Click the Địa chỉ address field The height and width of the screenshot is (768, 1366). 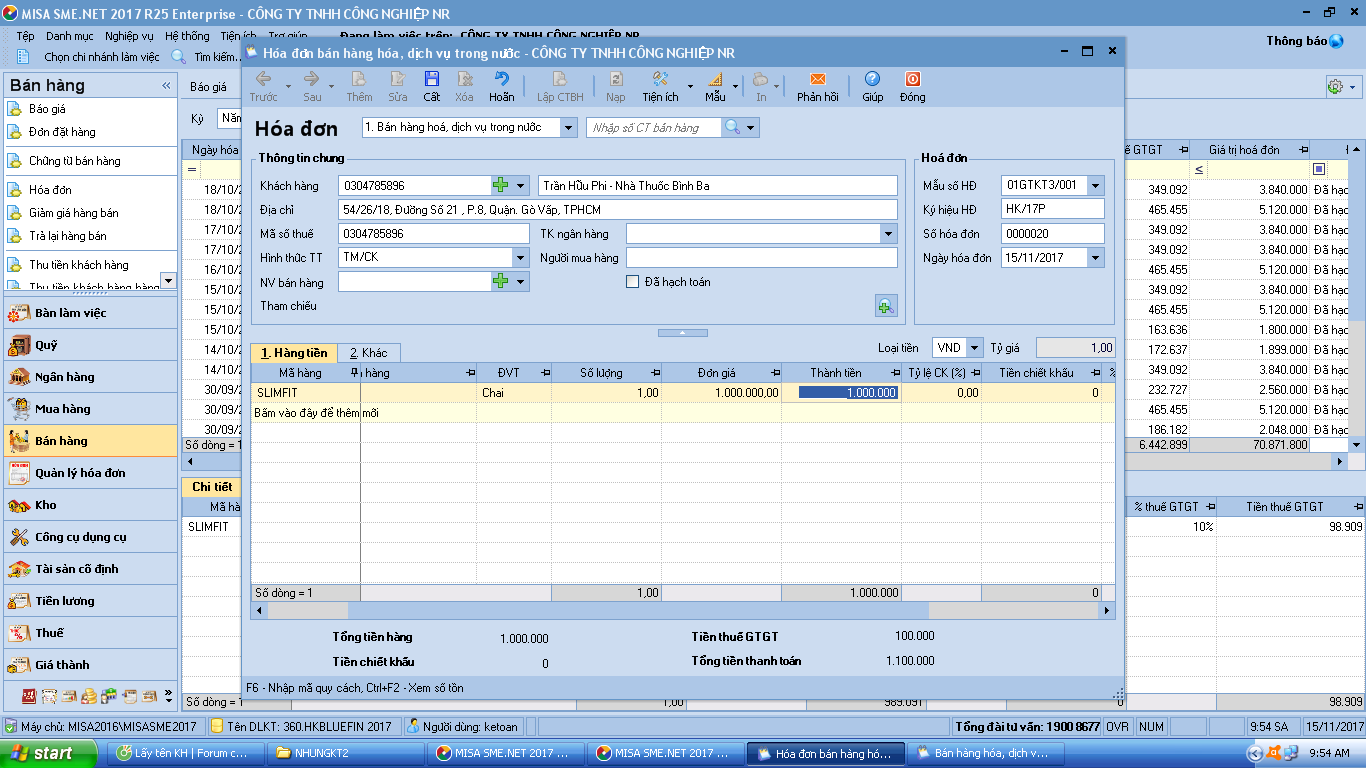(x=618, y=210)
